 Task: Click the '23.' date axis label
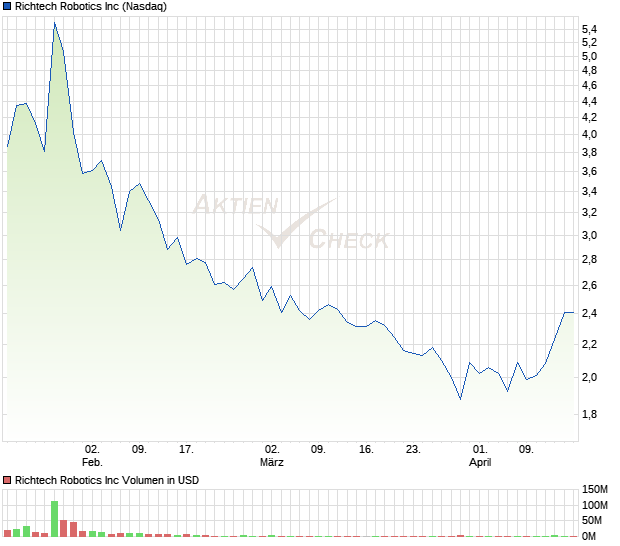click(x=413, y=449)
